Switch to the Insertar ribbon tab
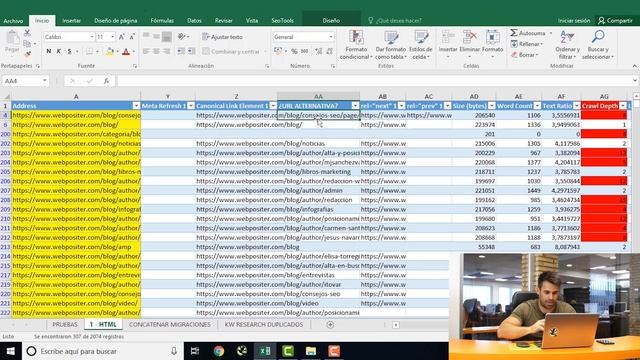Image resolution: width=640 pixels, height=360 pixels. pyautogui.click(x=71, y=20)
